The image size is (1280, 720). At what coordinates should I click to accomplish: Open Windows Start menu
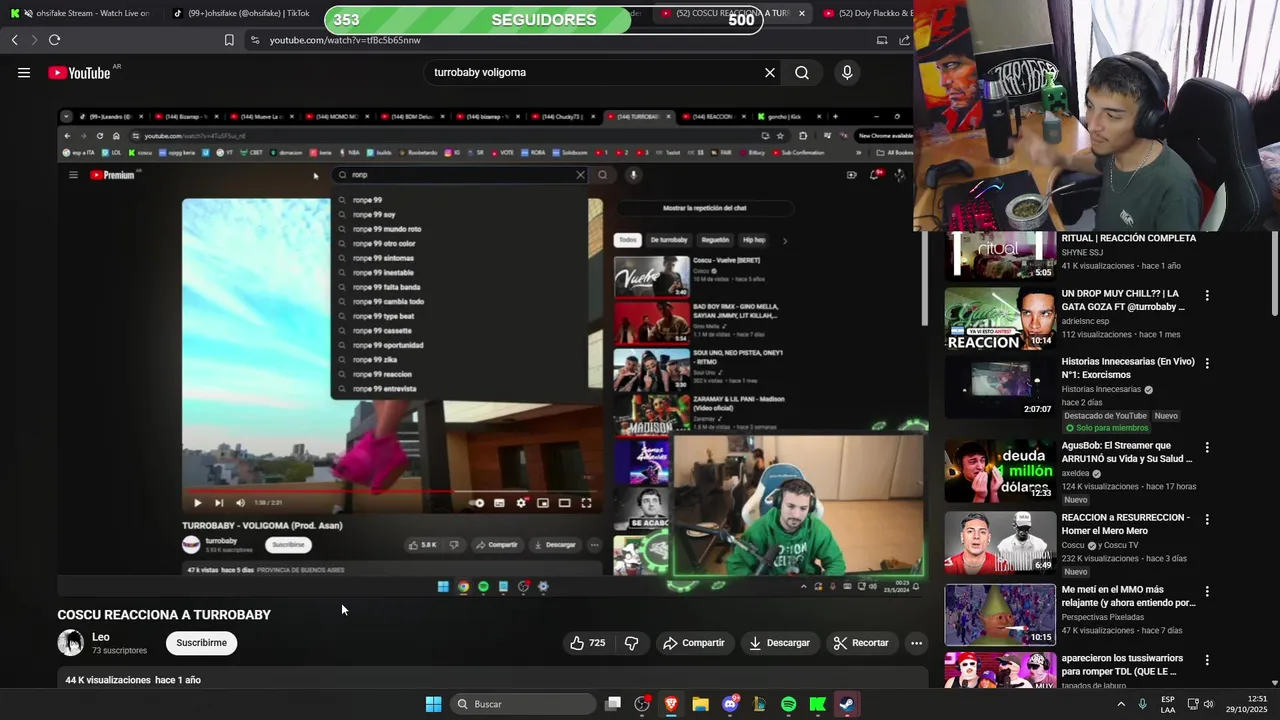click(x=433, y=704)
